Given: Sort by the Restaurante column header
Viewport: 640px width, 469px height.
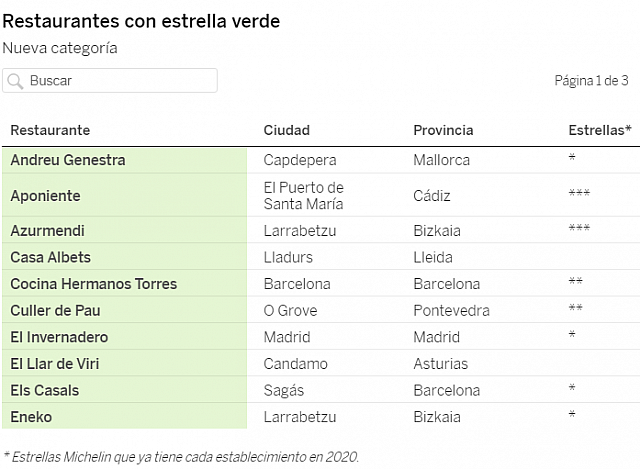Looking at the screenshot, I should point(50,130).
